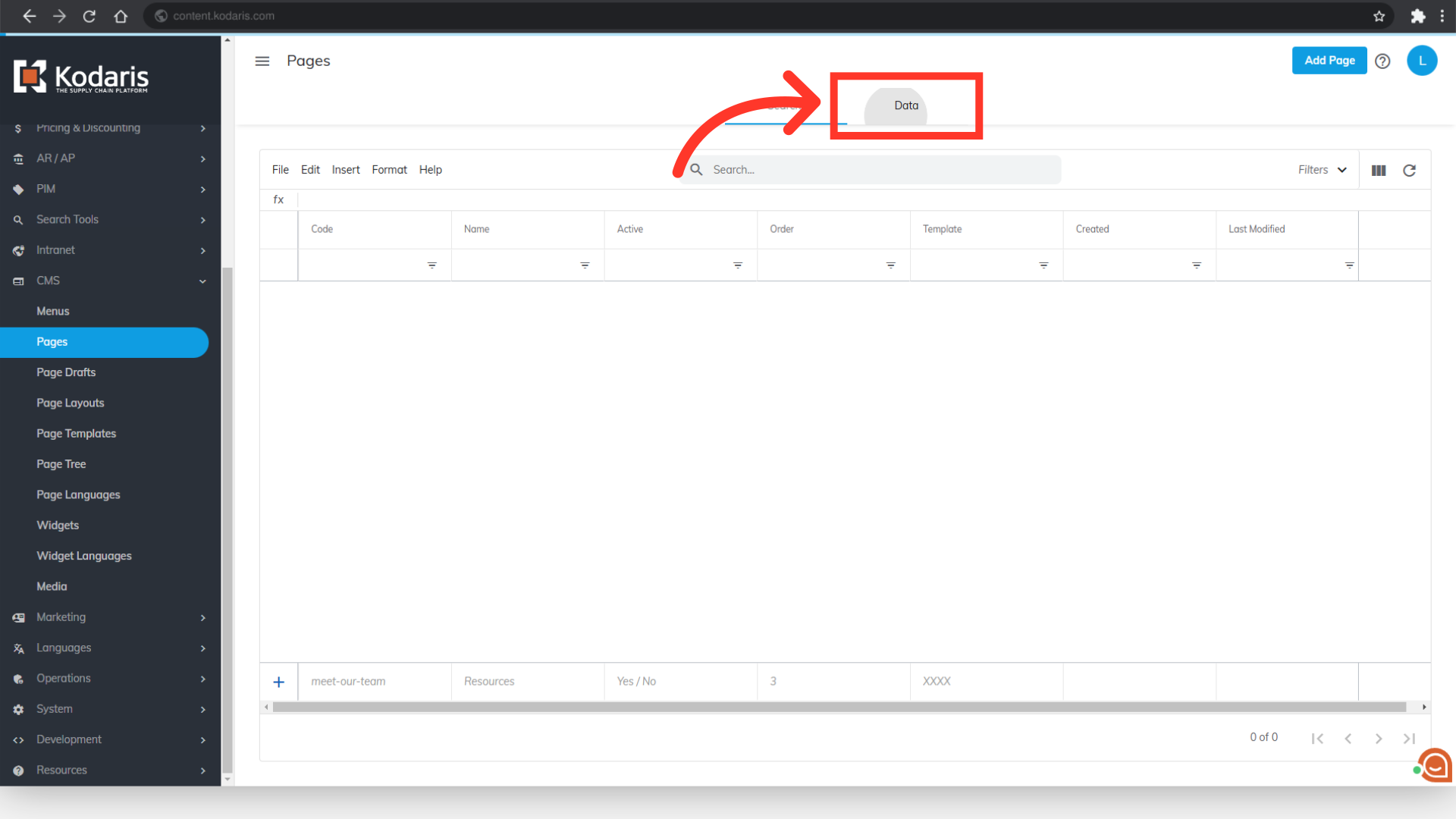Expand the Marketing sidebar section
The height and width of the screenshot is (819, 1456).
(x=202, y=618)
